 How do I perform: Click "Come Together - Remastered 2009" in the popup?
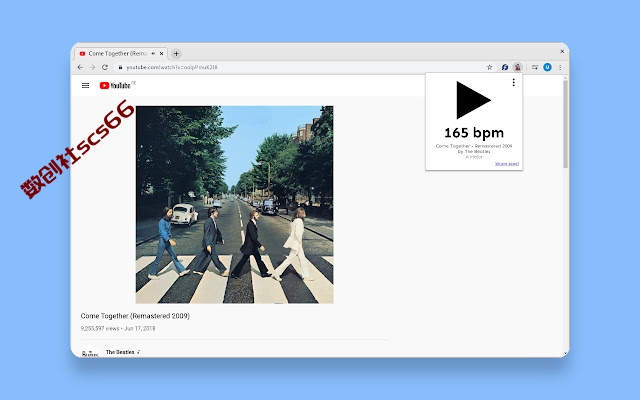tap(474, 146)
